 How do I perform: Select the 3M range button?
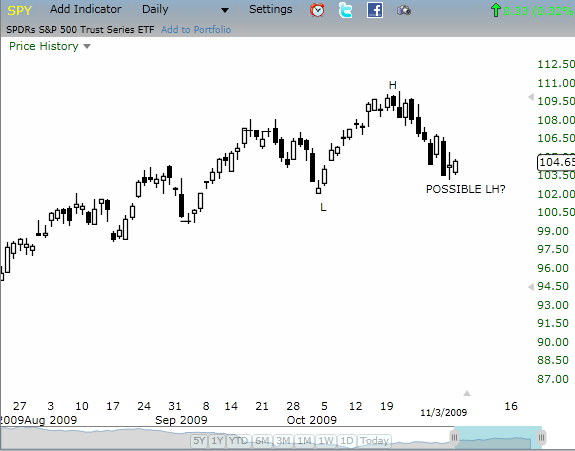click(x=283, y=440)
